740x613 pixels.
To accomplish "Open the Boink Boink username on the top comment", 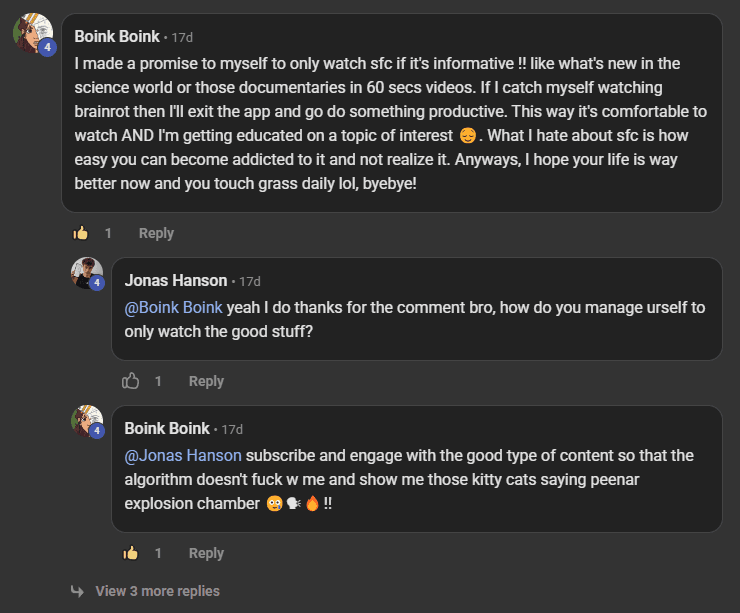I will pos(117,36).
